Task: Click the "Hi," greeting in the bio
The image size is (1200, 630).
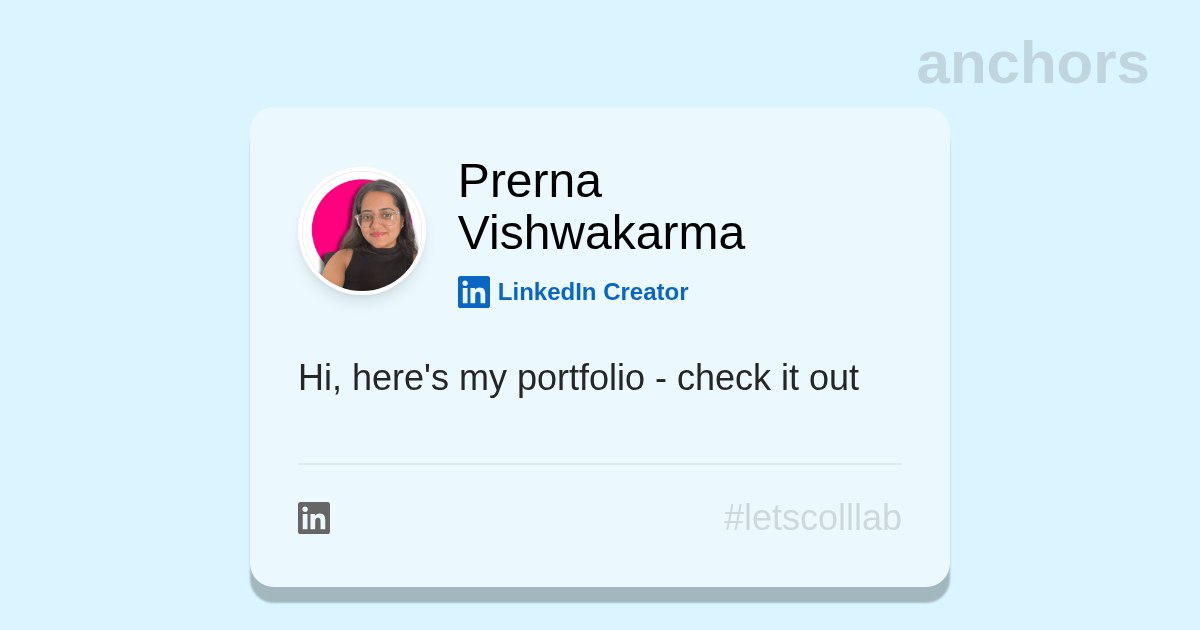Action: [319, 378]
